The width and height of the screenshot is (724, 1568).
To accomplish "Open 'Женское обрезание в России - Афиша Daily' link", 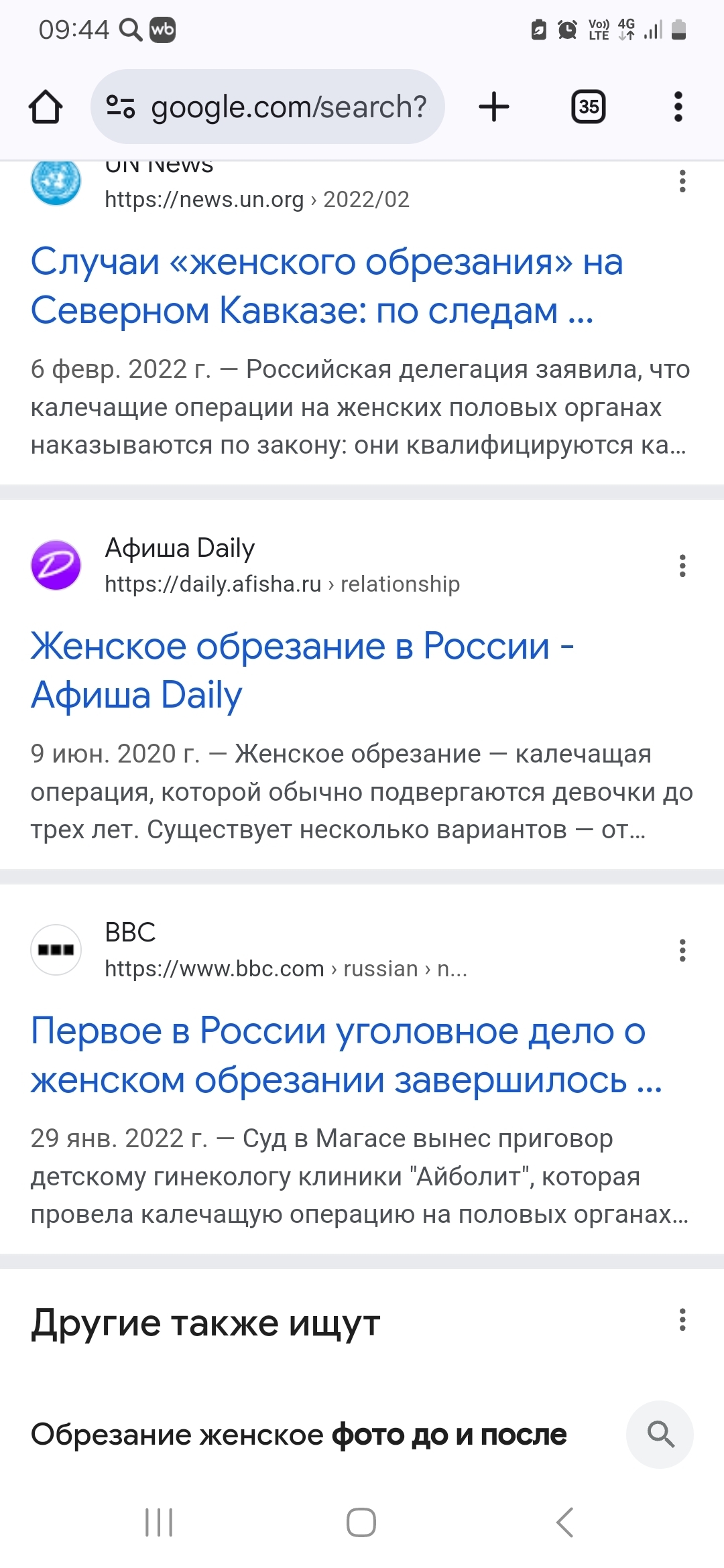I will tap(302, 671).
